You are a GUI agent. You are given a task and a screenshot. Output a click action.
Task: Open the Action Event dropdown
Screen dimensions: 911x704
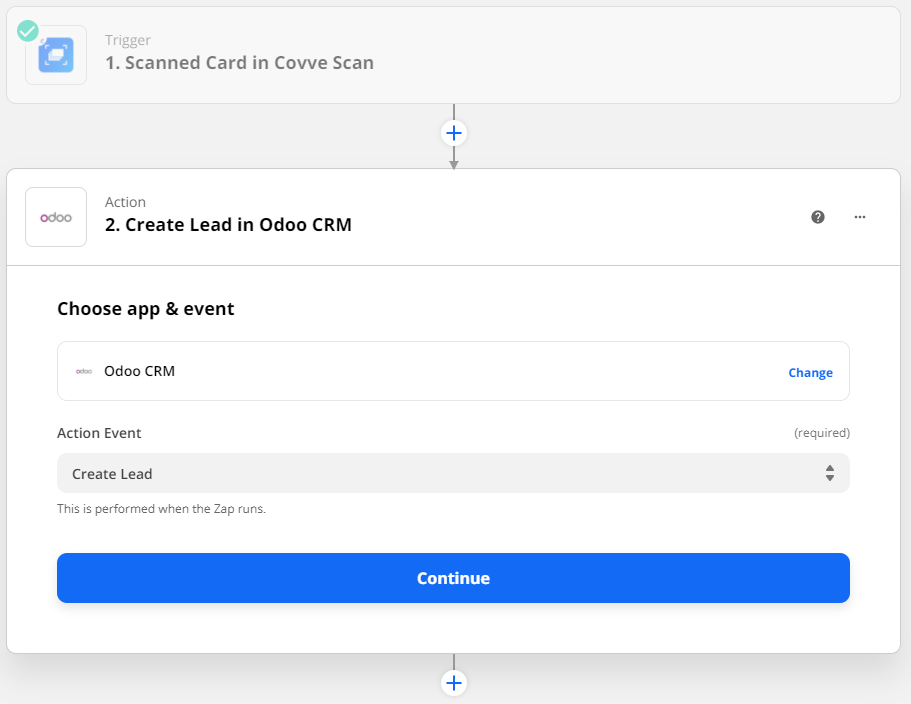click(x=453, y=473)
